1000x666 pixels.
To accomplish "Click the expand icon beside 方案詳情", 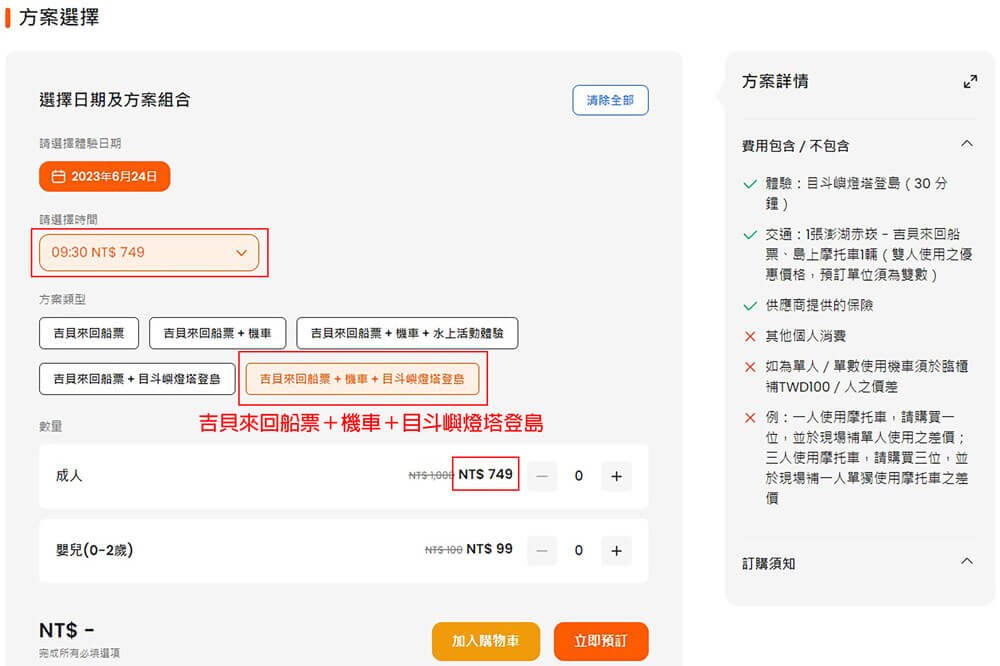I will [969, 82].
